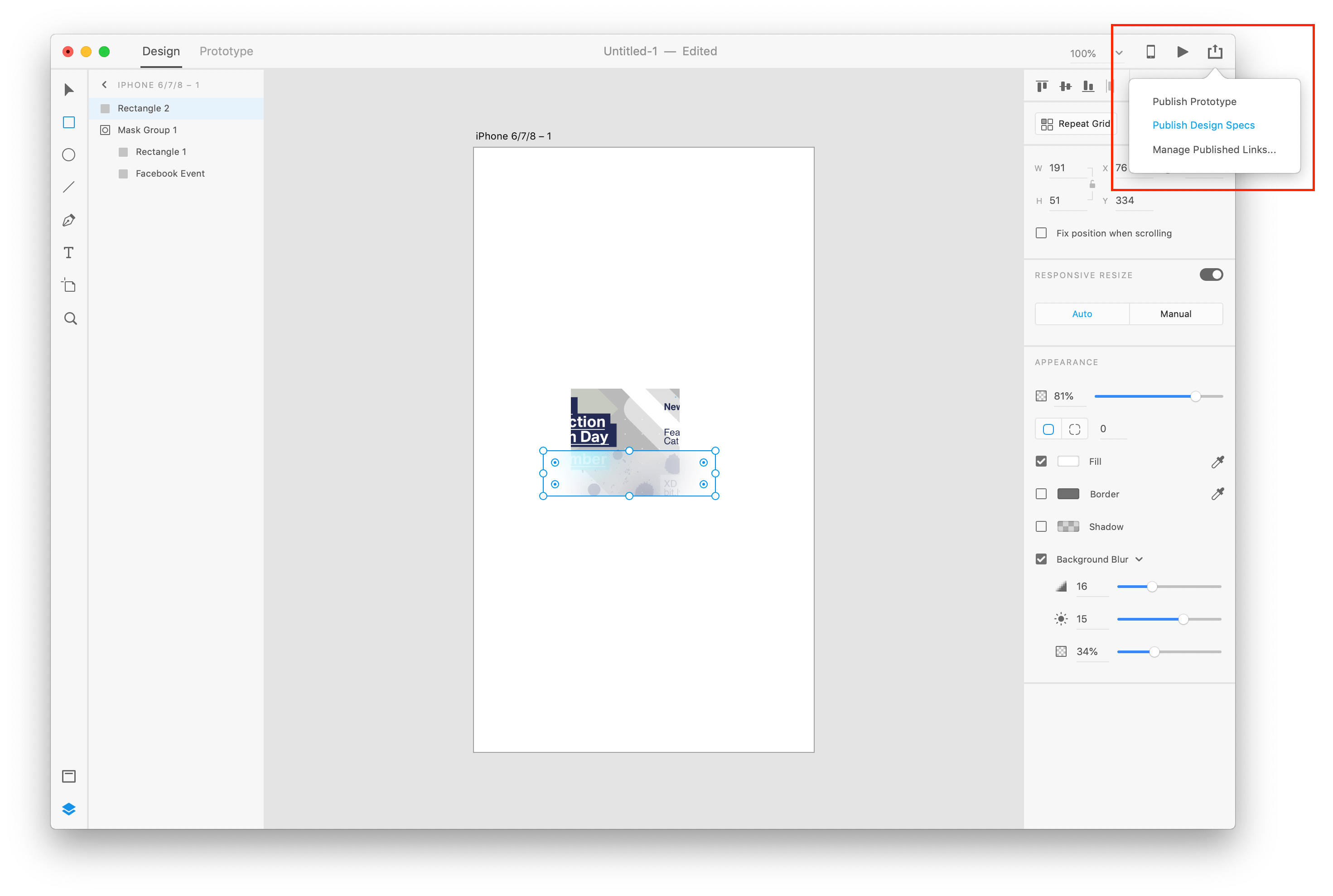Screen dimensions: 1333x896
Task: Select the Zoom magnifier tool
Action: (70, 318)
